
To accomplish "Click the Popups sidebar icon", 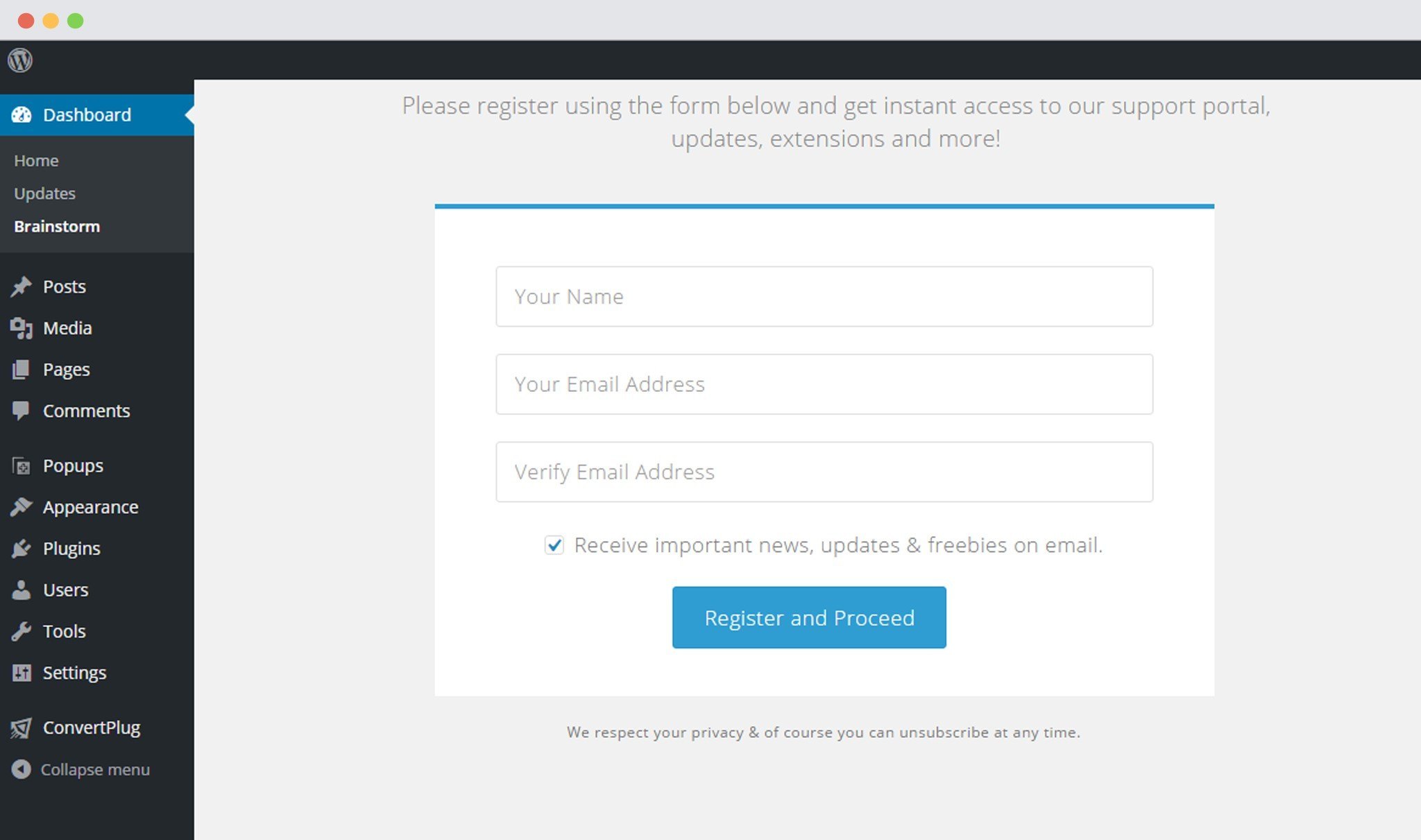I will pos(22,466).
